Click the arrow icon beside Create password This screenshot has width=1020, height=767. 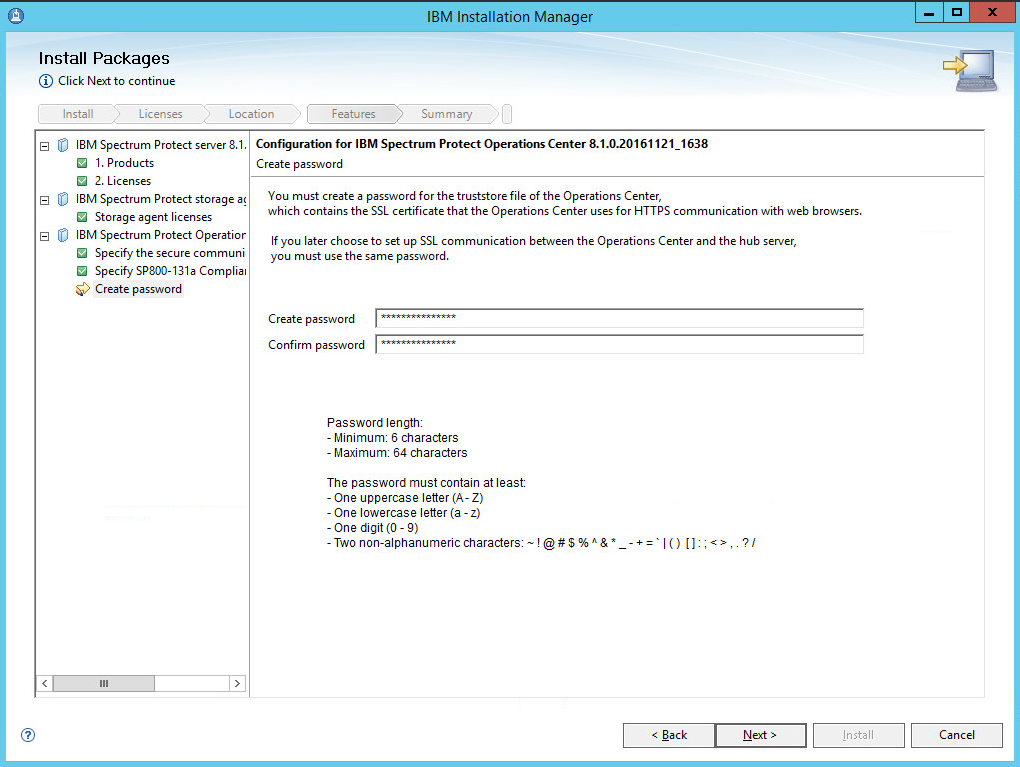[82, 289]
